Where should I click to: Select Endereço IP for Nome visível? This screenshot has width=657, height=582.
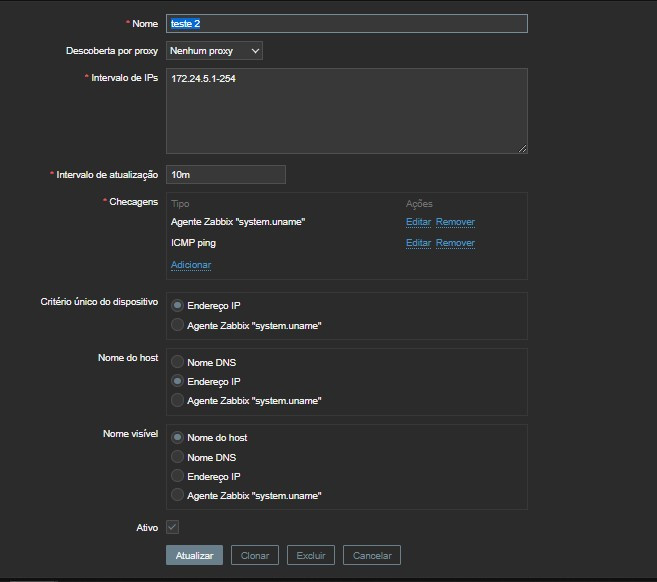click(x=178, y=476)
